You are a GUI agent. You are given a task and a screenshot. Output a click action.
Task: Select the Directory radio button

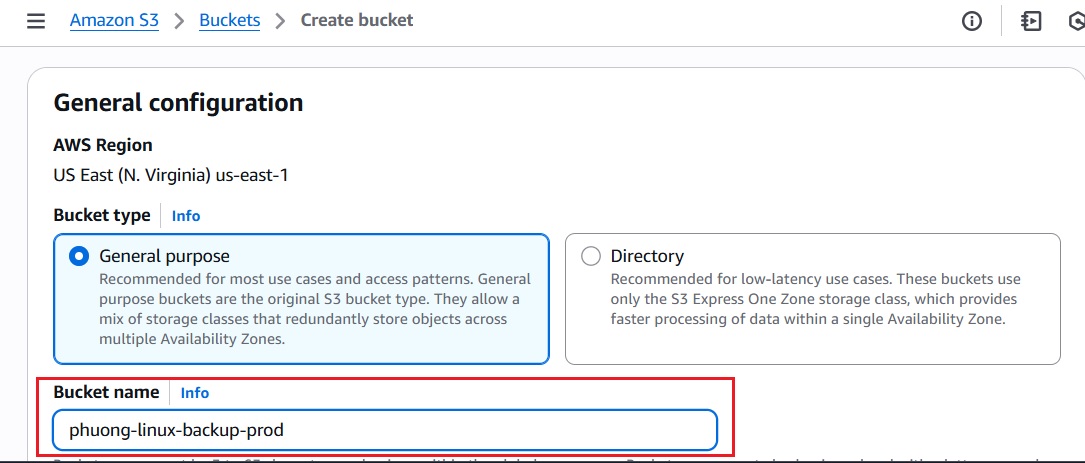tap(590, 256)
